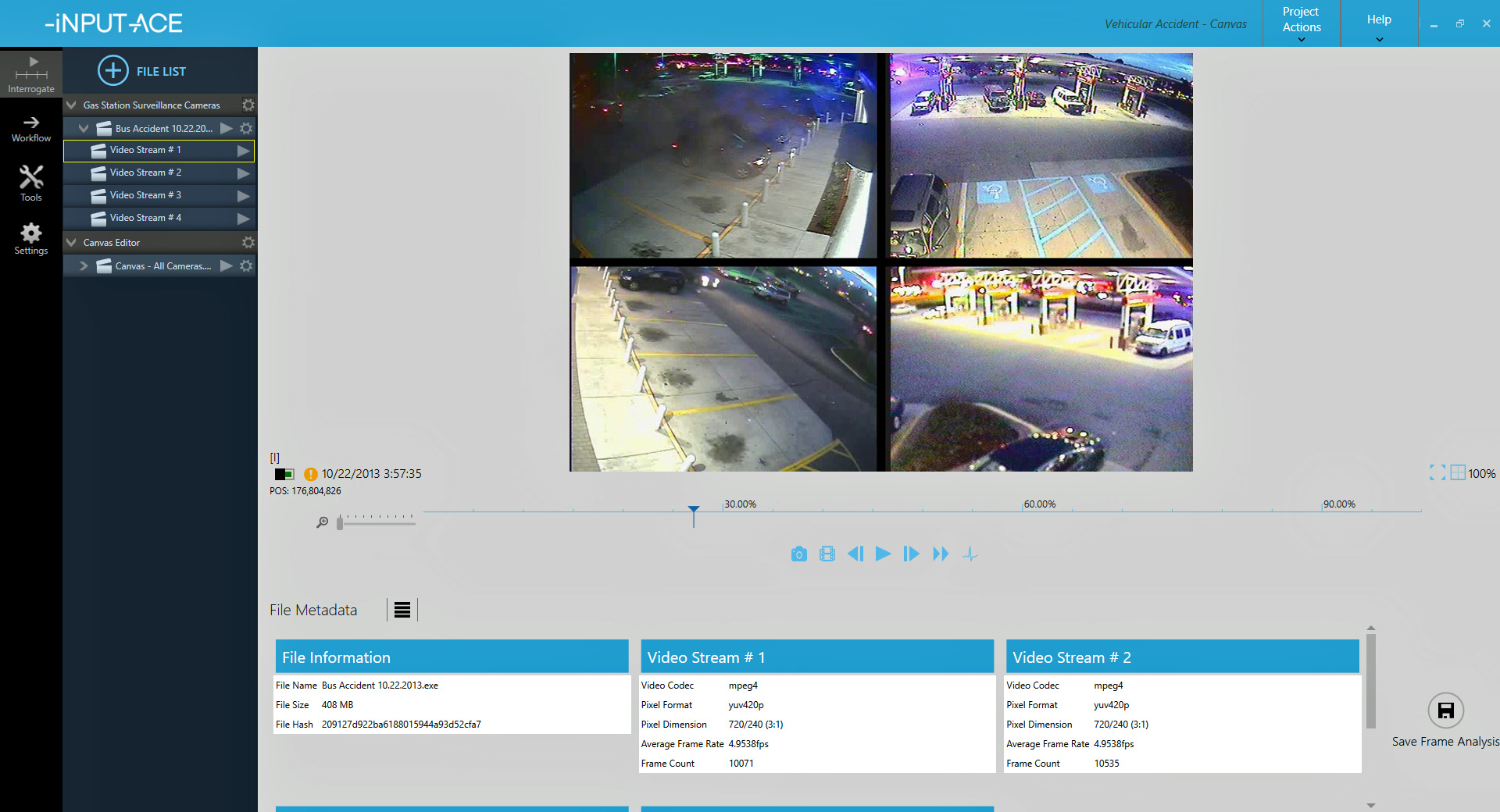Open gear settings for Gas Station Surveillance Cameras

tap(248, 105)
